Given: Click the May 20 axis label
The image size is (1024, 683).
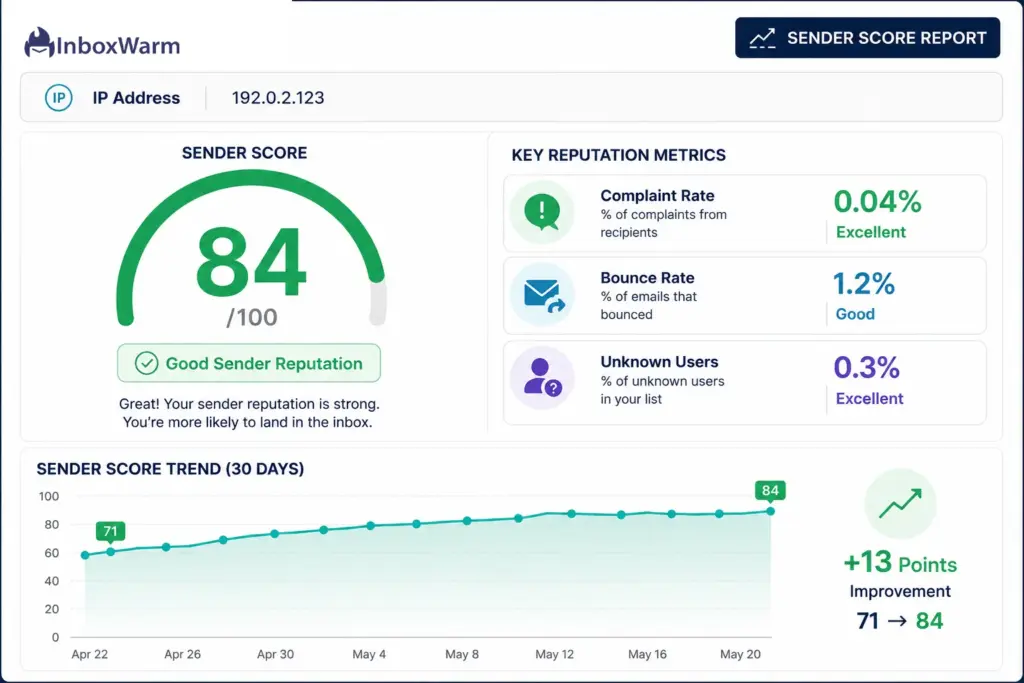Looking at the screenshot, I should (740, 654).
